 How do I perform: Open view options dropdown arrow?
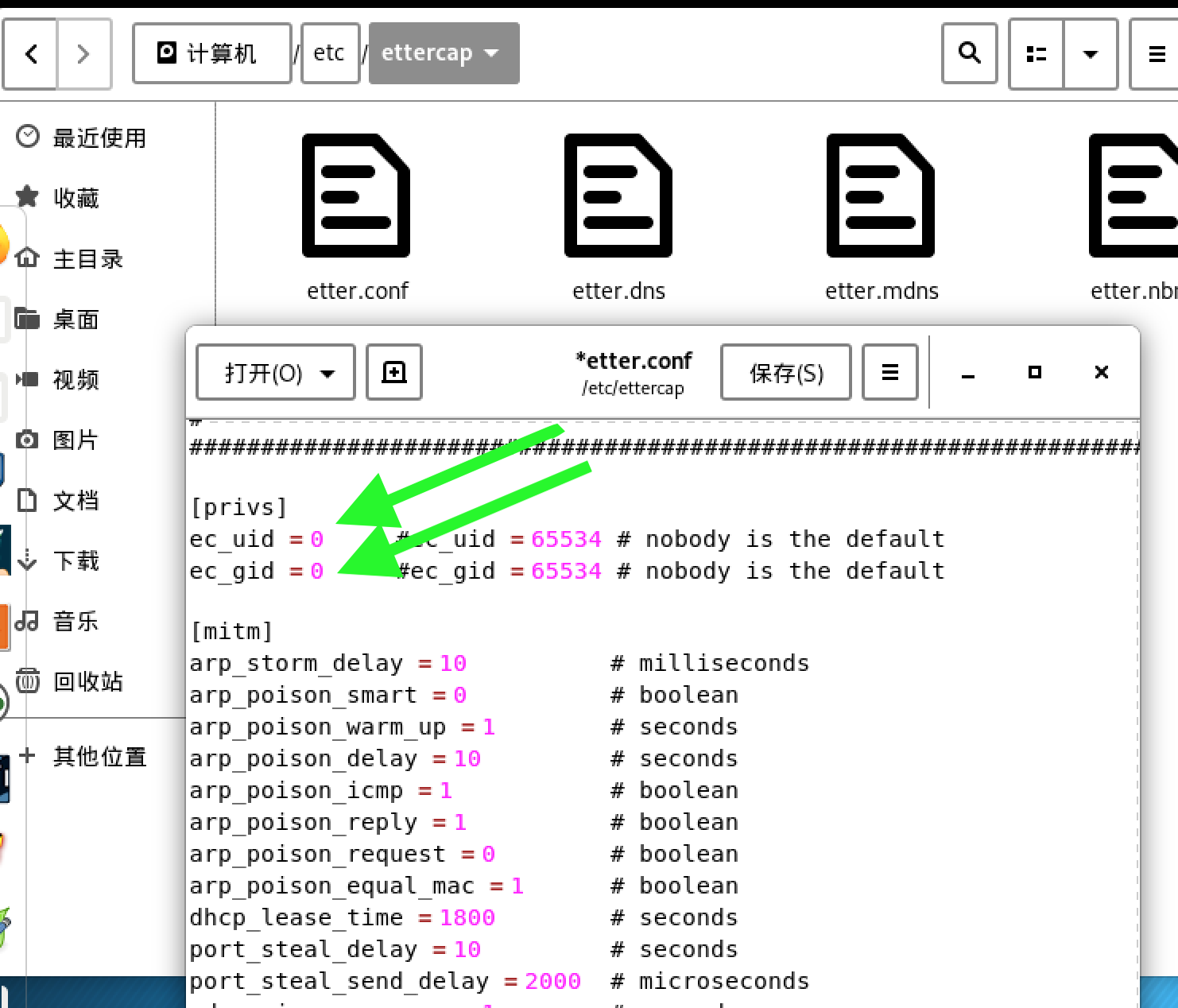click(x=1091, y=54)
